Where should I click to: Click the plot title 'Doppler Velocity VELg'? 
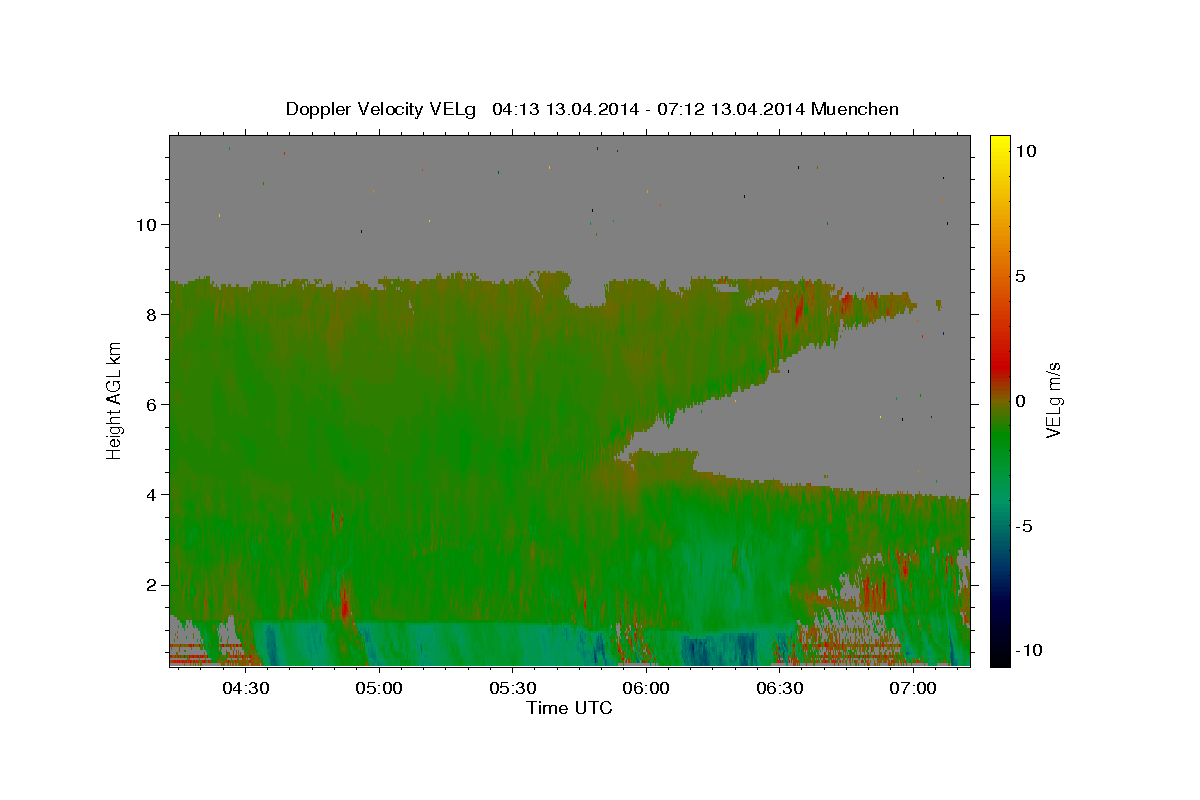[381, 109]
